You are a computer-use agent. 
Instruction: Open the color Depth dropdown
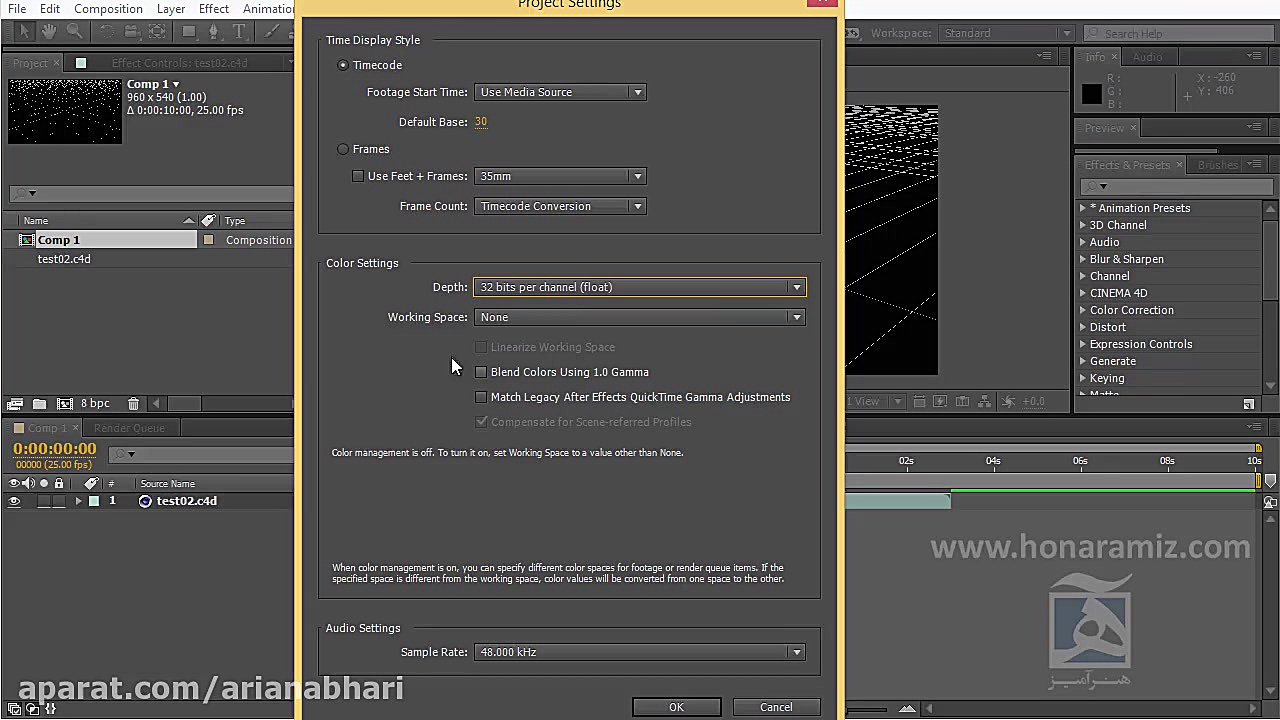click(x=640, y=287)
